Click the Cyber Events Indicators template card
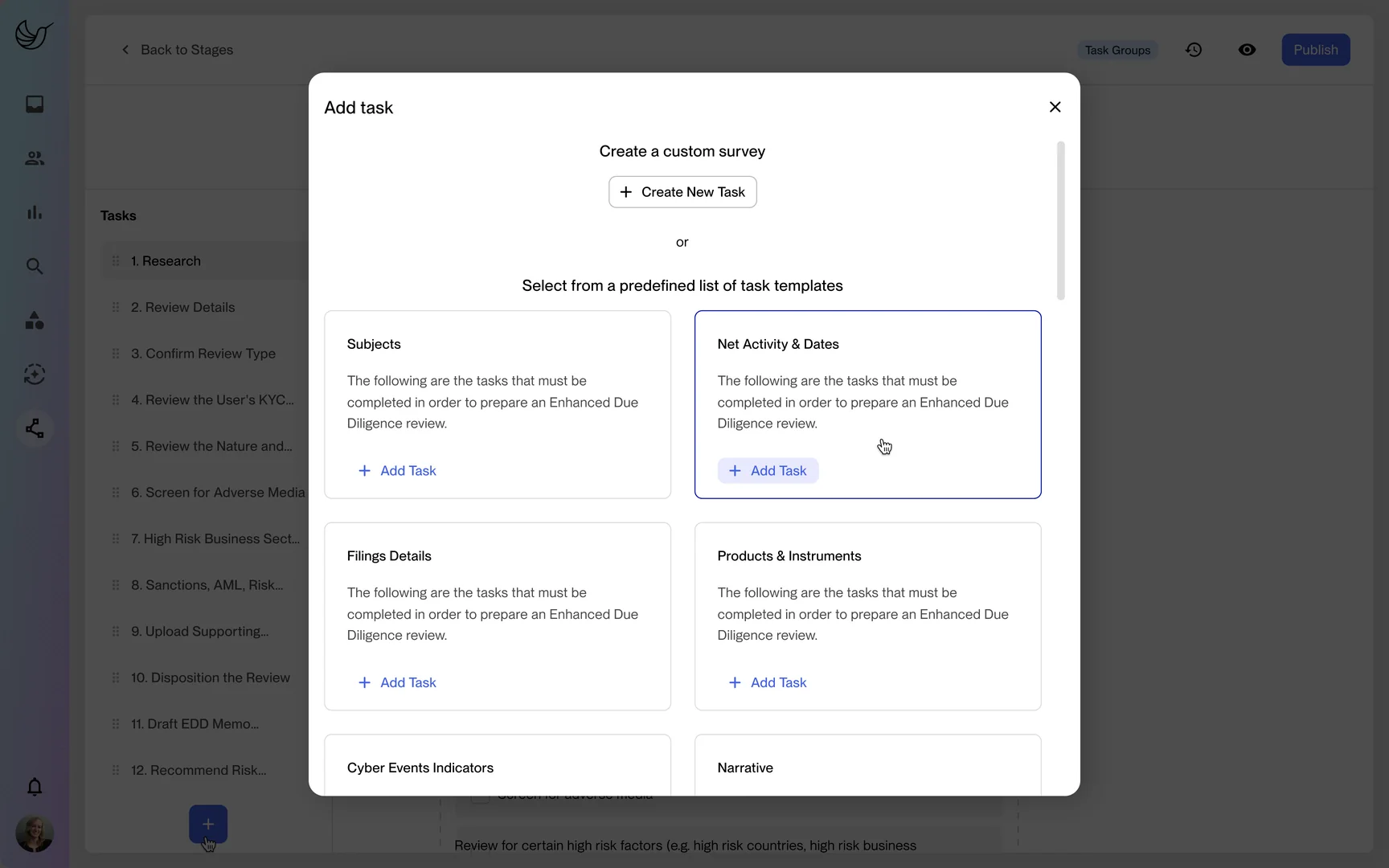The image size is (1389, 868). point(498,765)
